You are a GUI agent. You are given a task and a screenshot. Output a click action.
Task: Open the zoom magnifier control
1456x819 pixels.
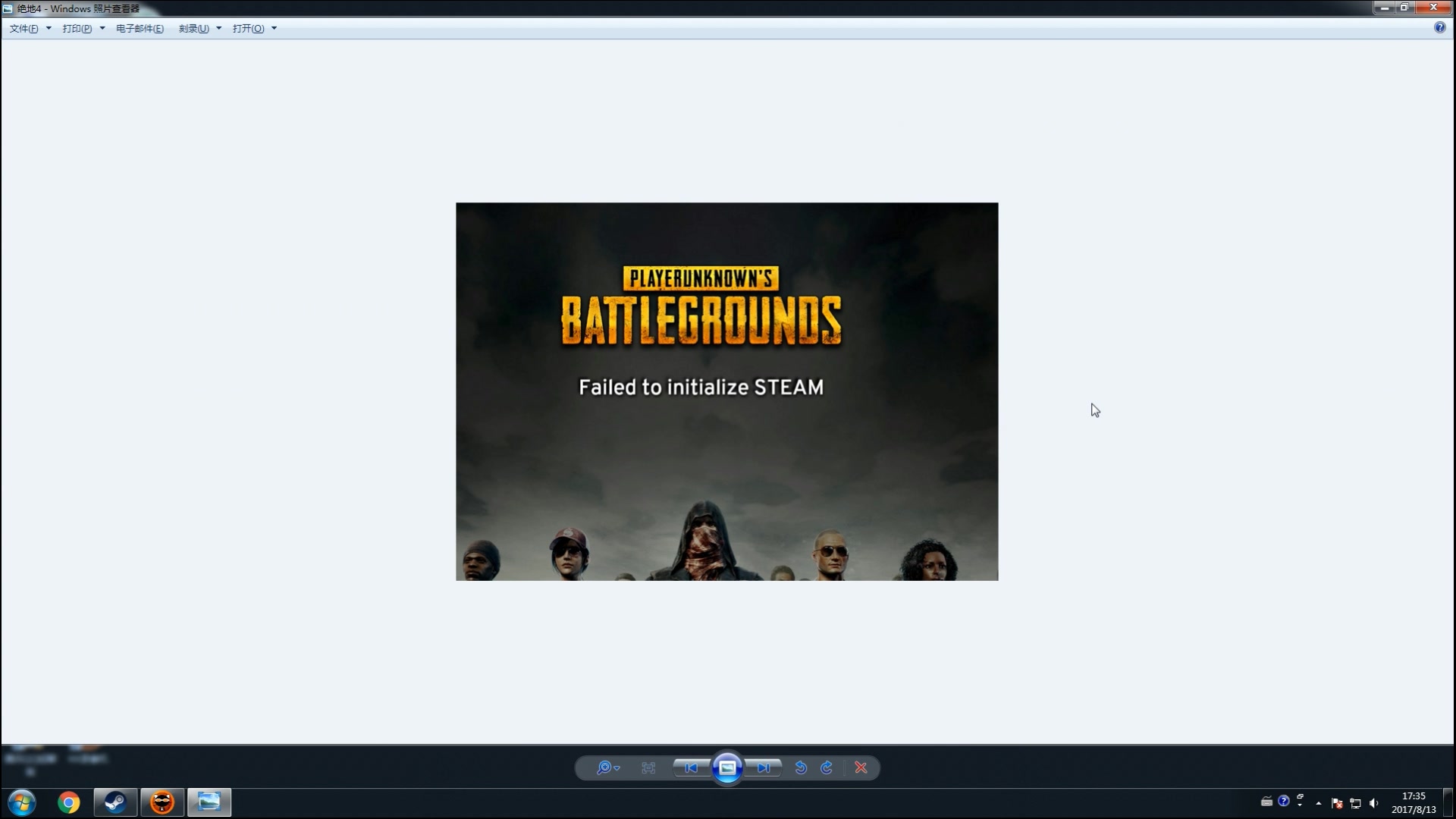[x=604, y=768]
